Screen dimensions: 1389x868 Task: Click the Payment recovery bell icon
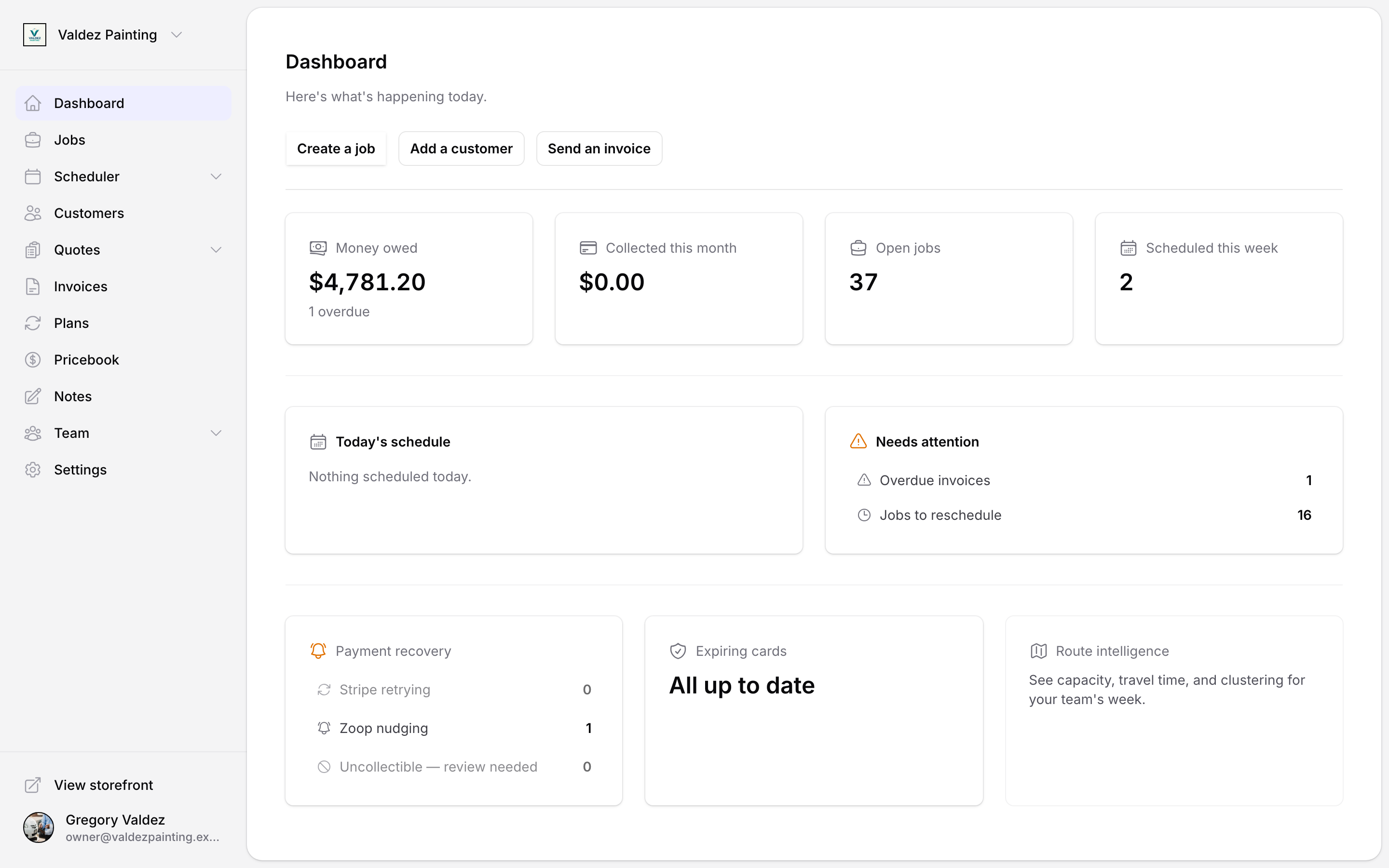(x=318, y=651)
